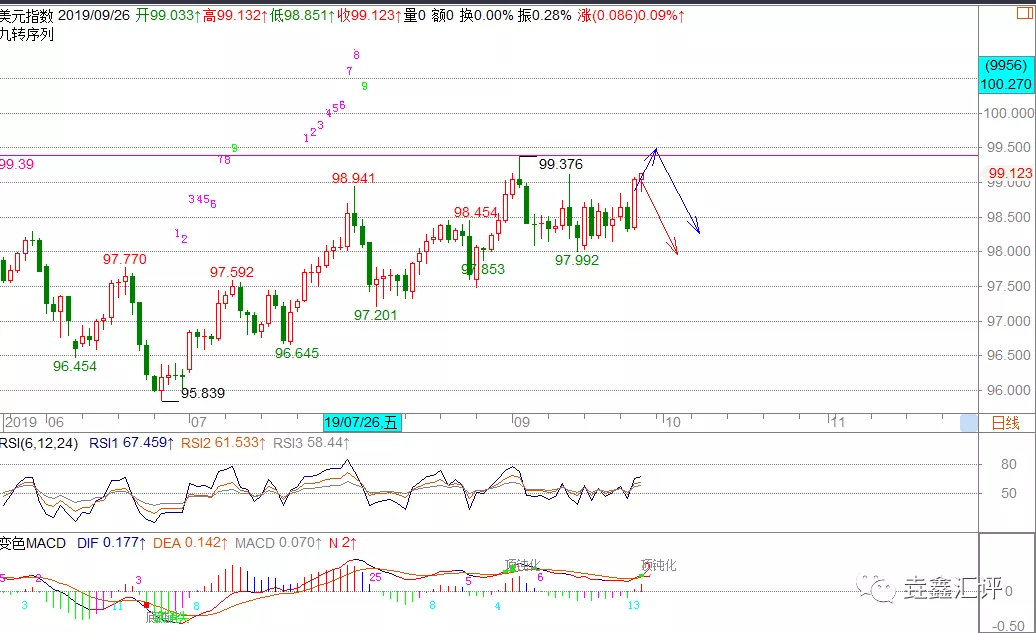Click the magenta 99.39 line label
The height and width of the screenshot is (633, 1036).
point(17,164)
